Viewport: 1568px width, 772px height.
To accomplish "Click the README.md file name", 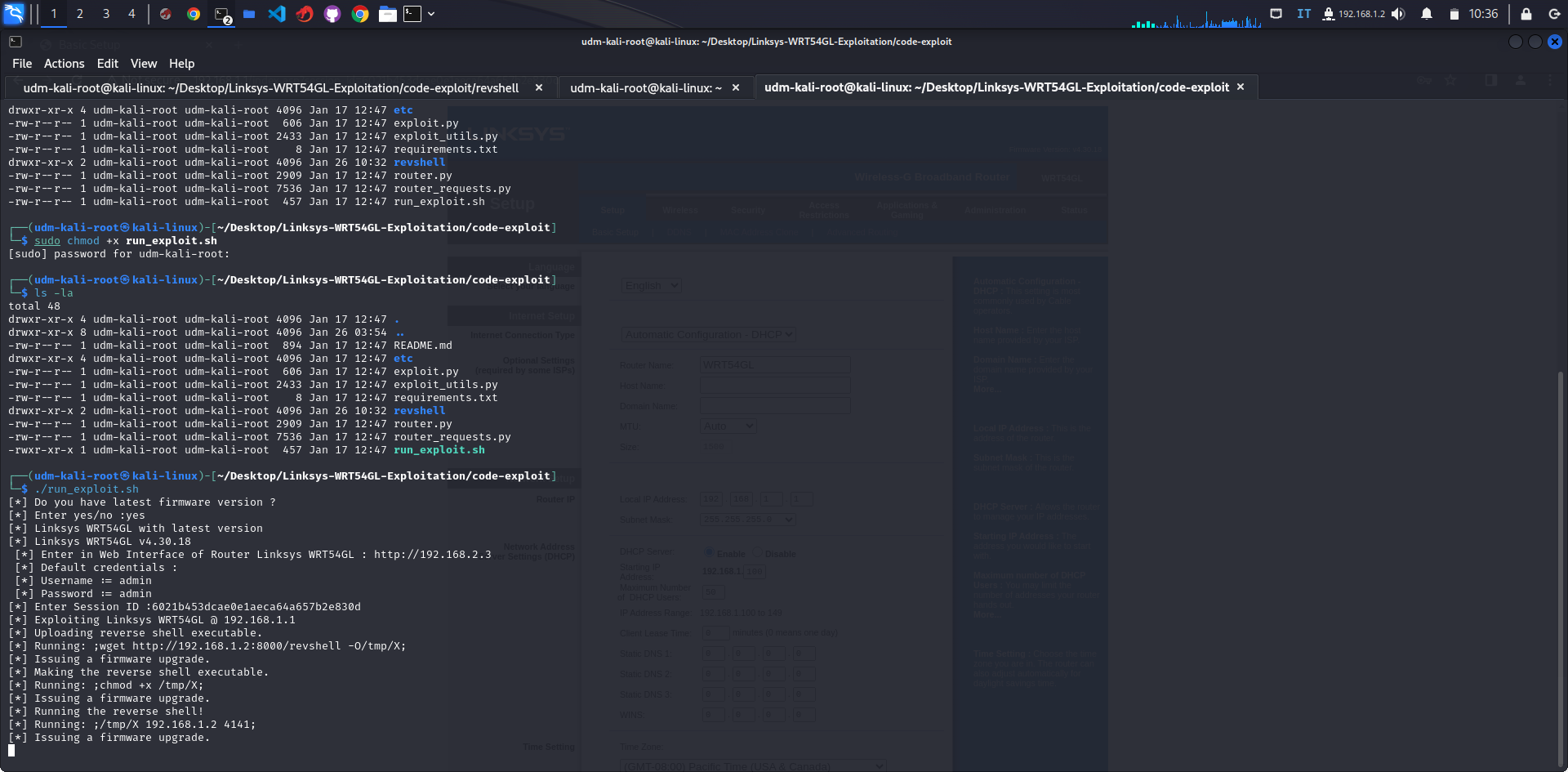I will tap(423, 346).
